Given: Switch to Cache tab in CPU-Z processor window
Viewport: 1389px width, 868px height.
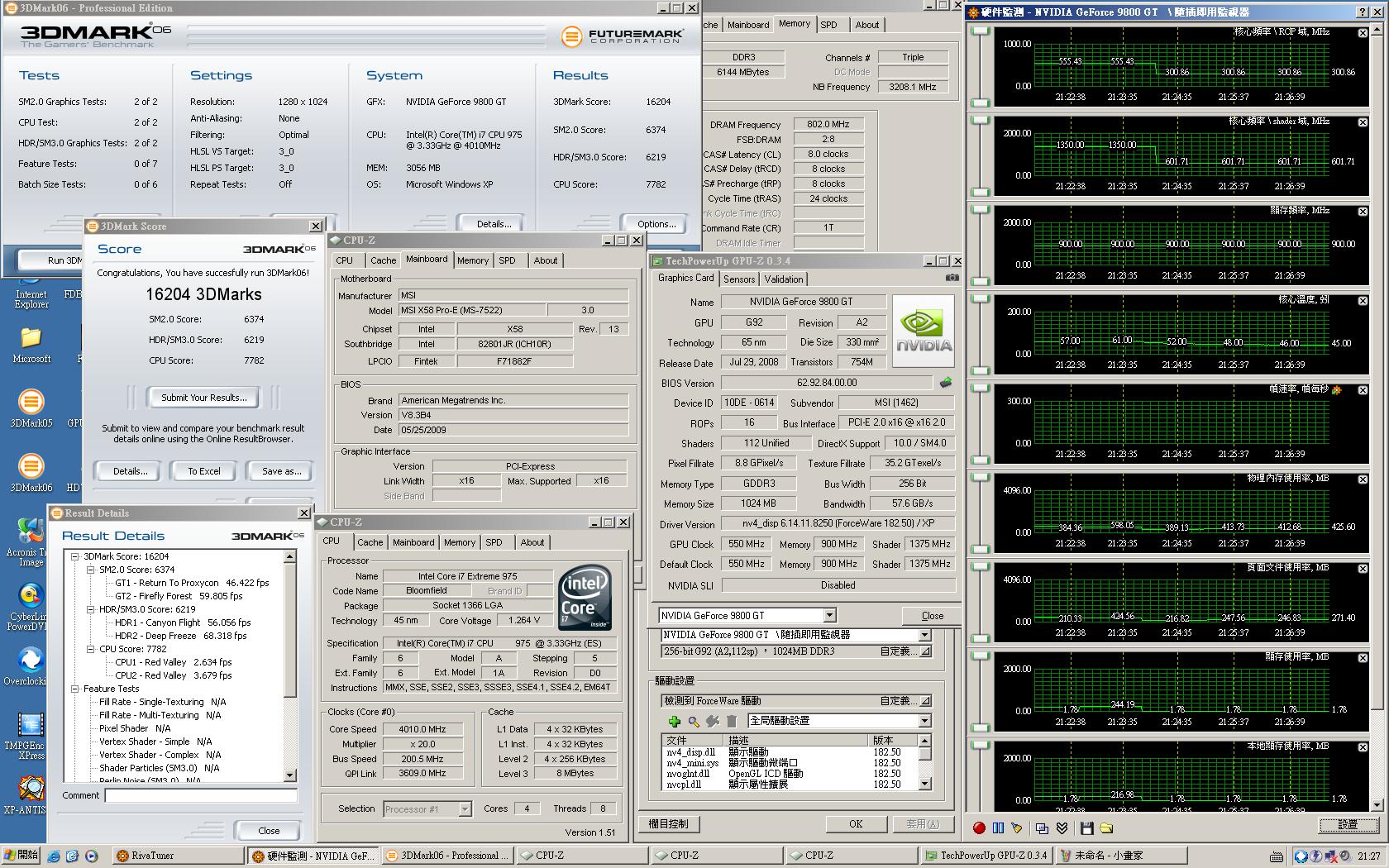Looking at the screenshot, I should tap(370, 542).
